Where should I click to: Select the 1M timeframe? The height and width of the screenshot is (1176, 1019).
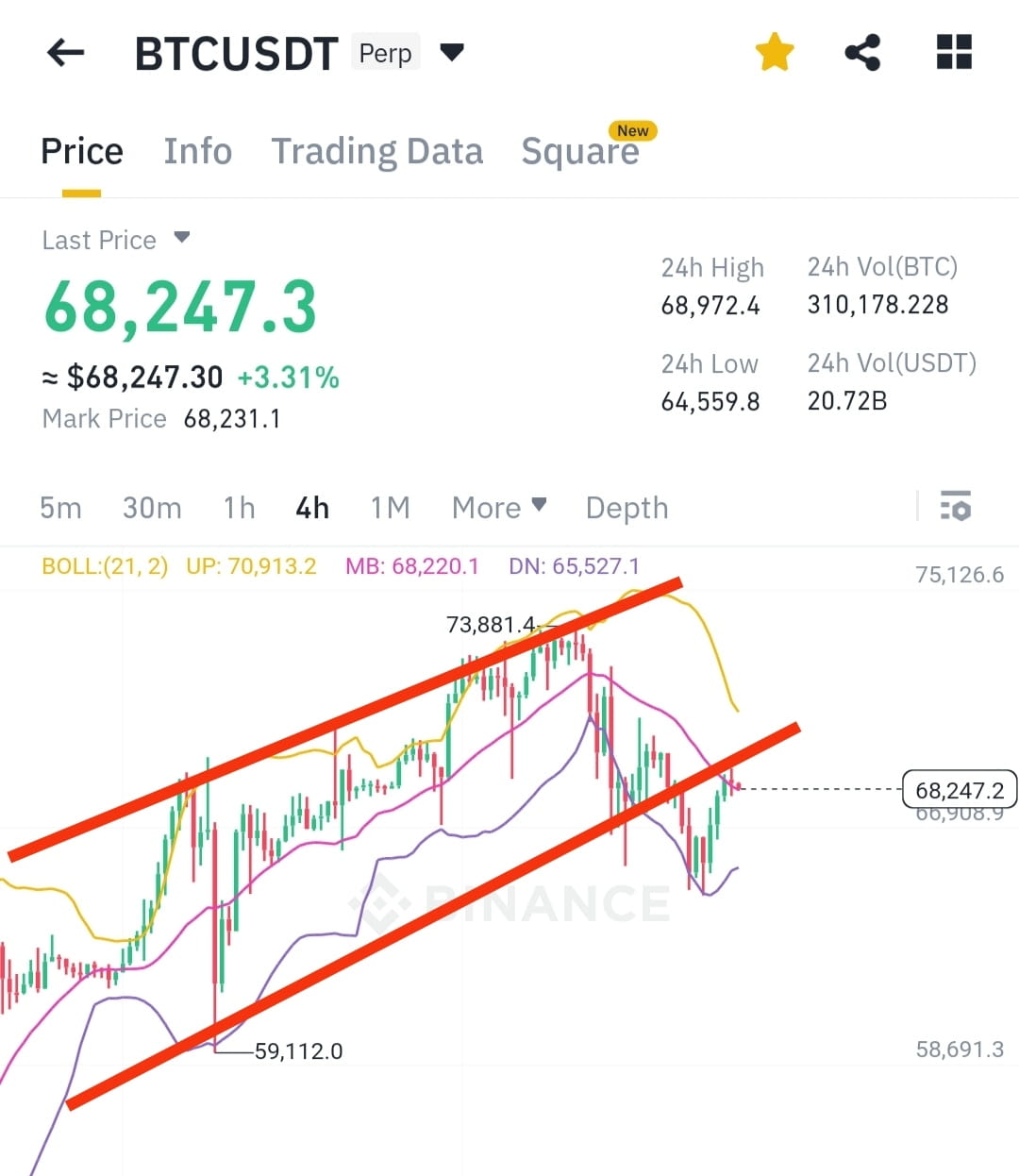pyautogui.click(x=390, y=507)
